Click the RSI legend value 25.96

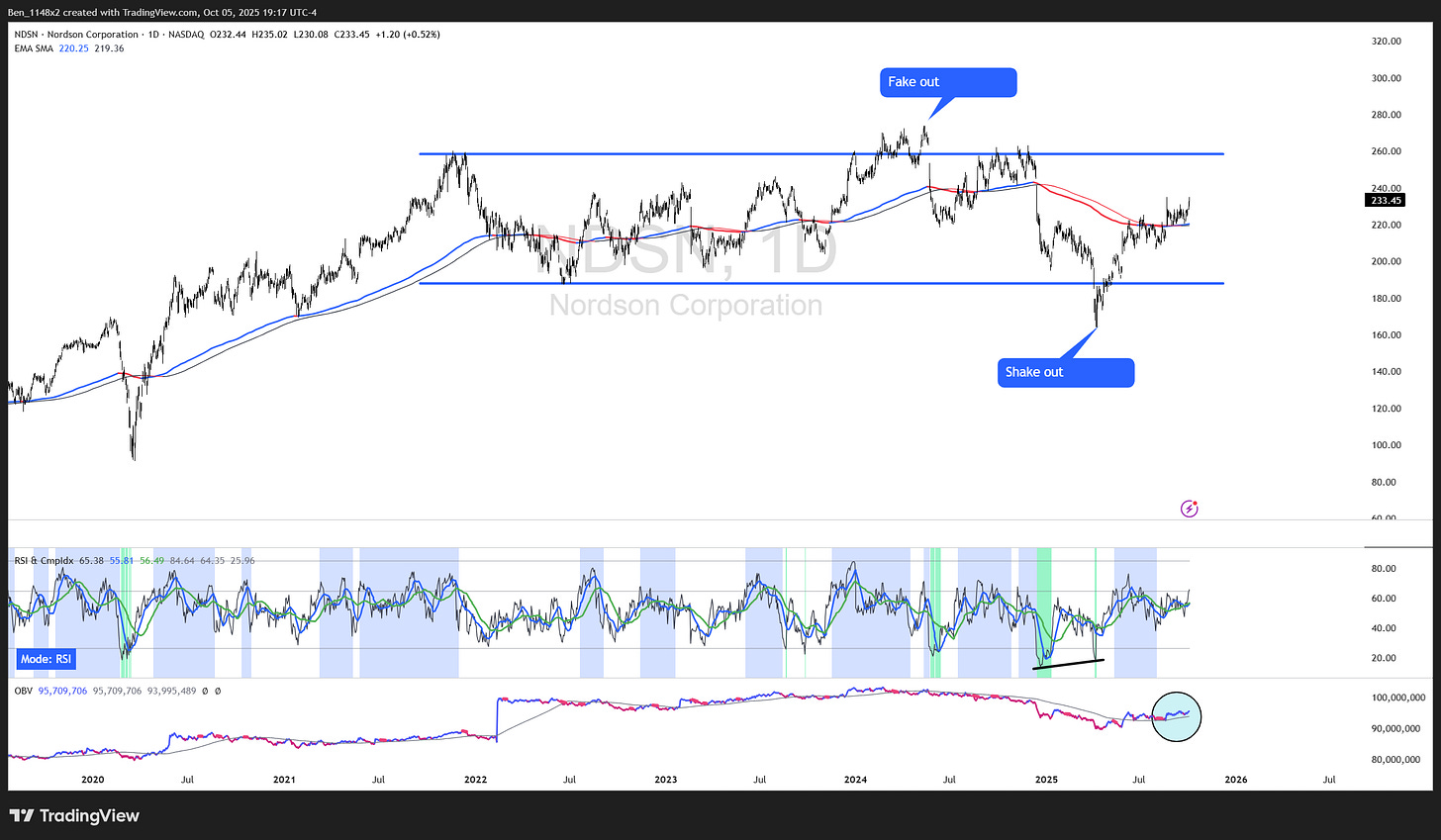[x=242, y=561]
